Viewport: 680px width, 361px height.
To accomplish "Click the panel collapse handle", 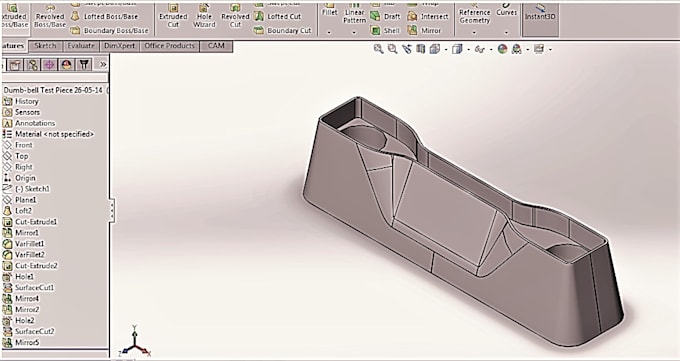I will 112,210.
